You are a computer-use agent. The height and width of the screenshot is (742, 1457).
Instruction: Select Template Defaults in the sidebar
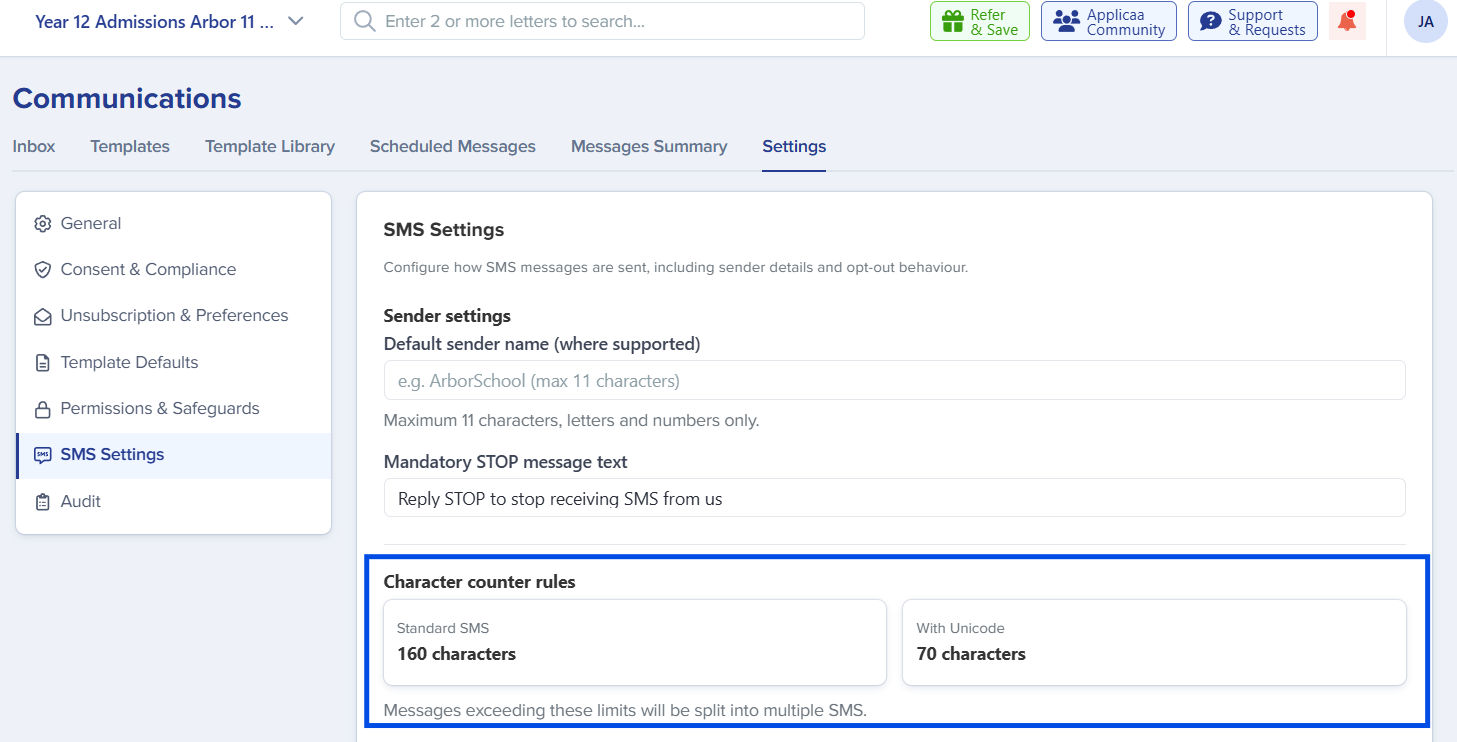pos(174,362)
